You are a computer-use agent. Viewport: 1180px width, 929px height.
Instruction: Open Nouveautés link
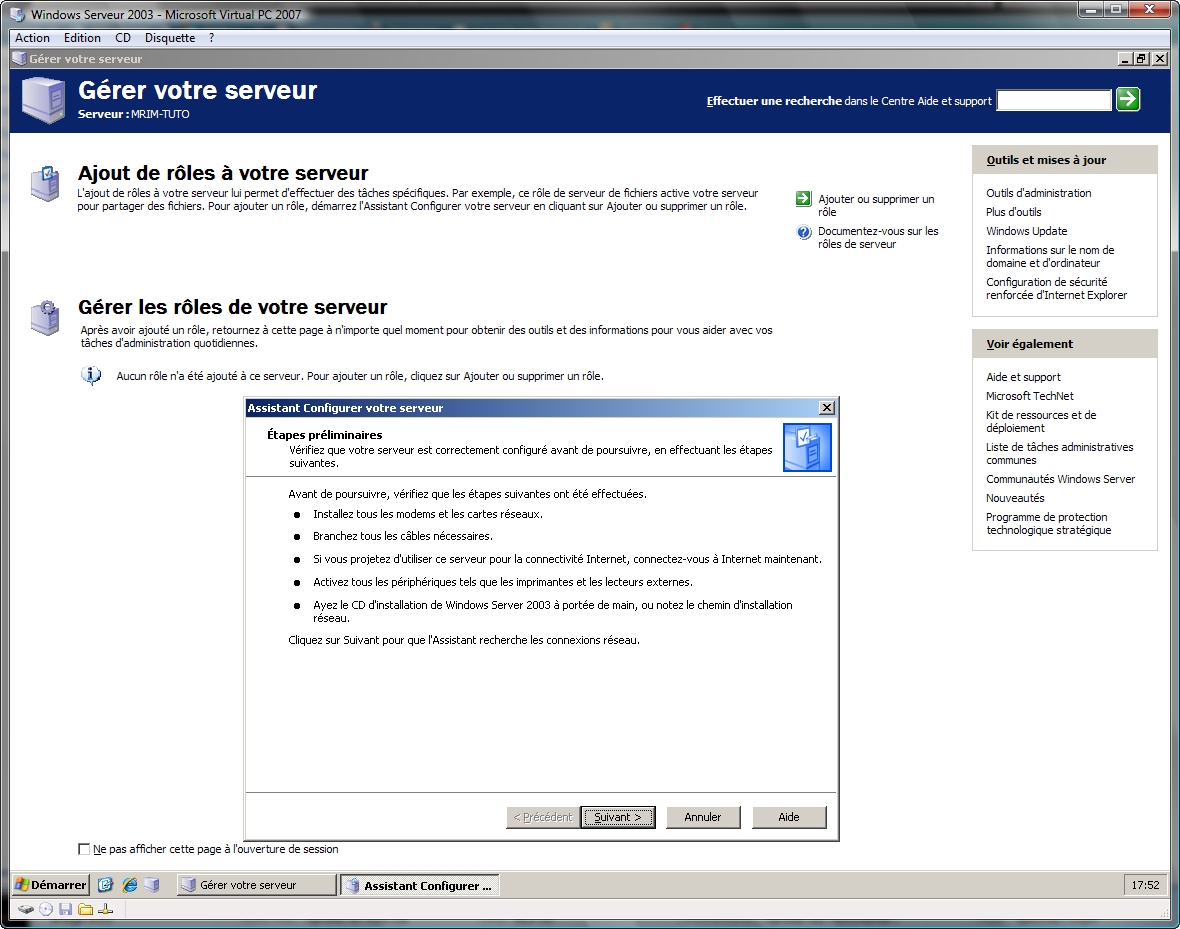click(1015, 498)
